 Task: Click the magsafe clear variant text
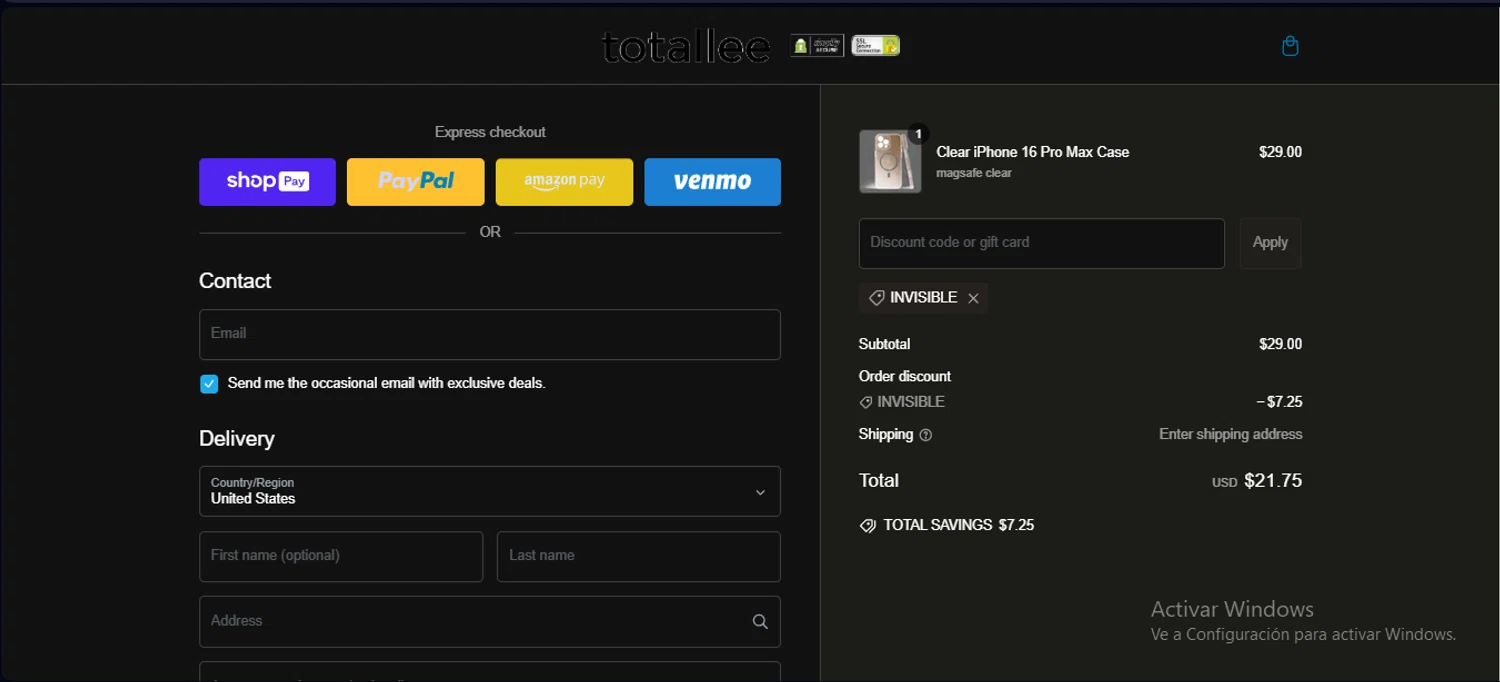click(973, 173)
